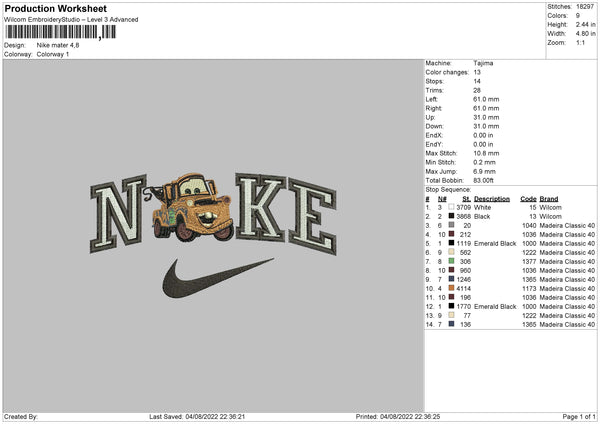Click the 'Up:' label
Screen dimensions: 600x424
430,117
